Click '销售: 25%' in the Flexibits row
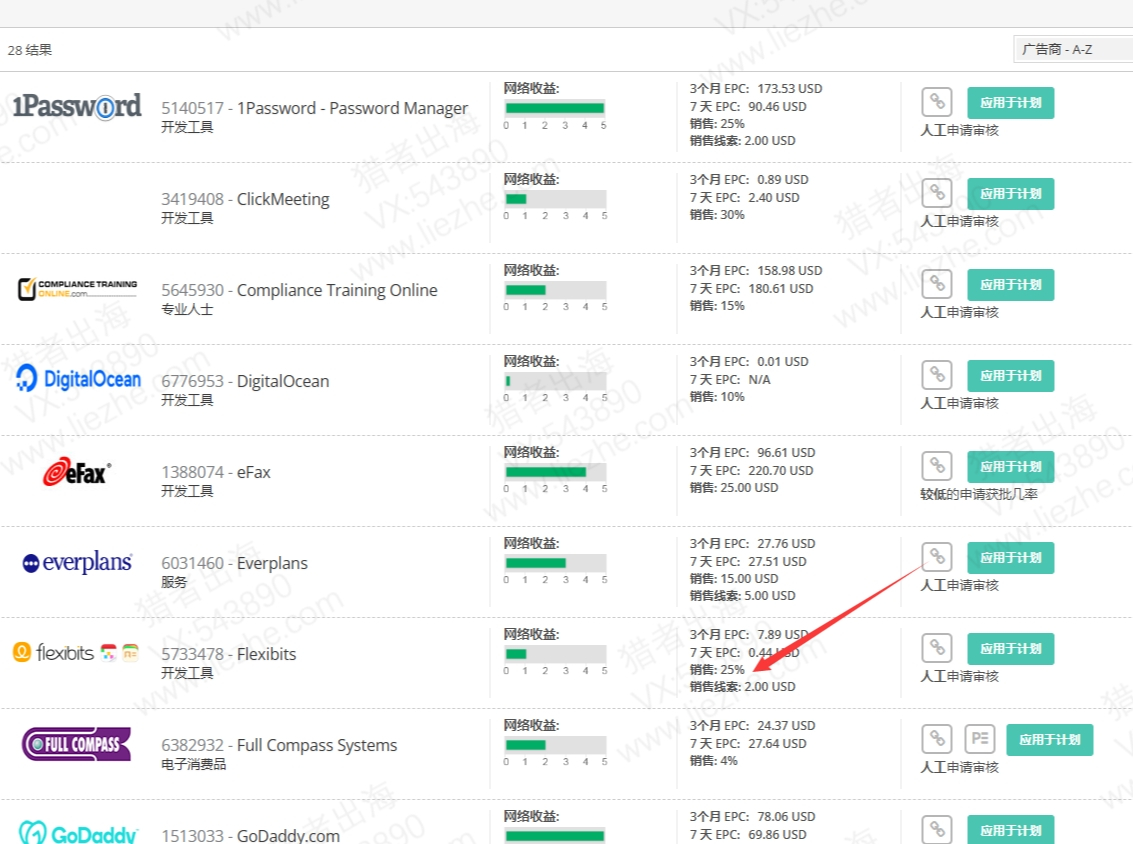 click(717, 670)
